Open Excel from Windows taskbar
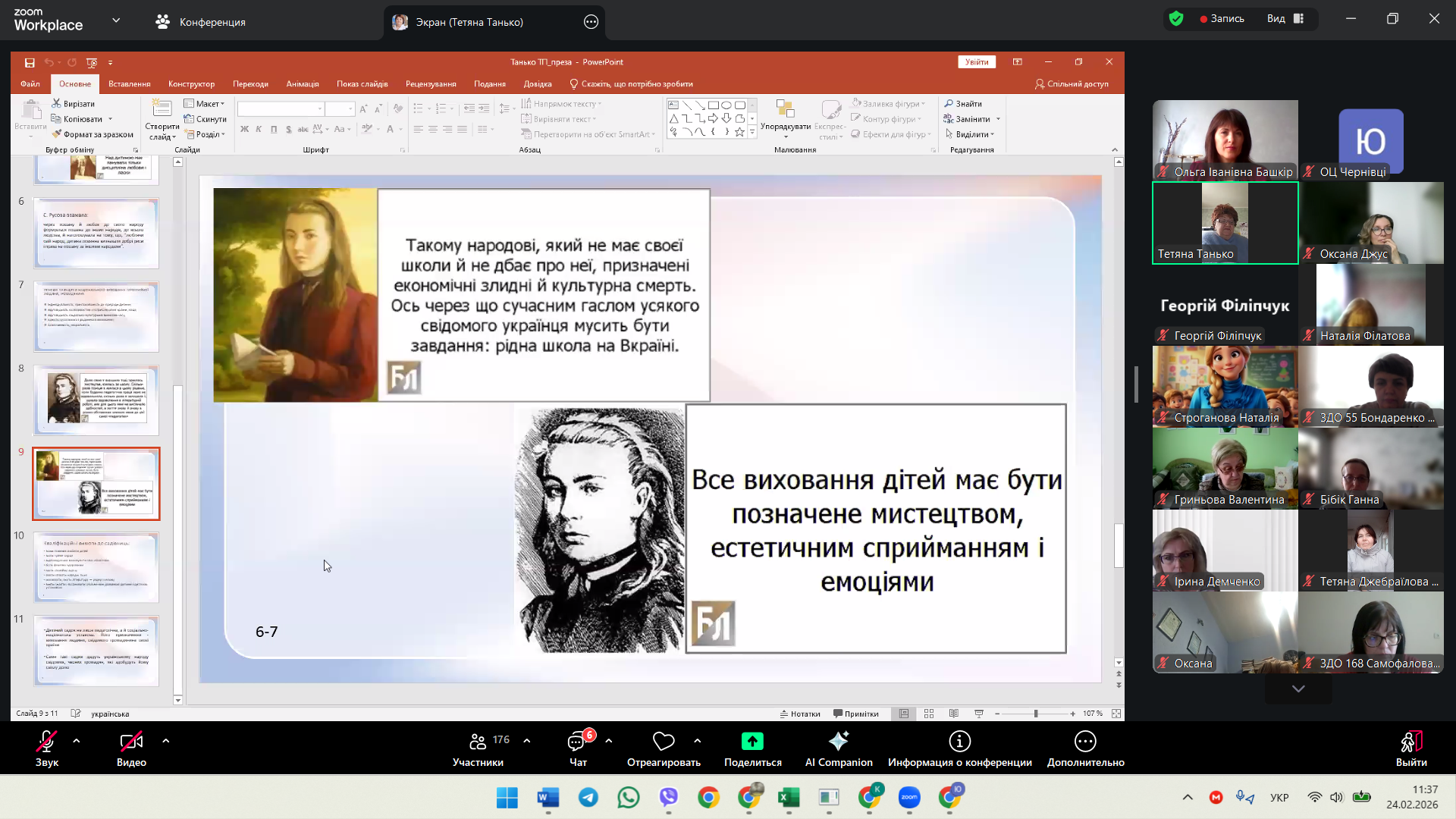1456x819 pixels. tap(789, 797)
